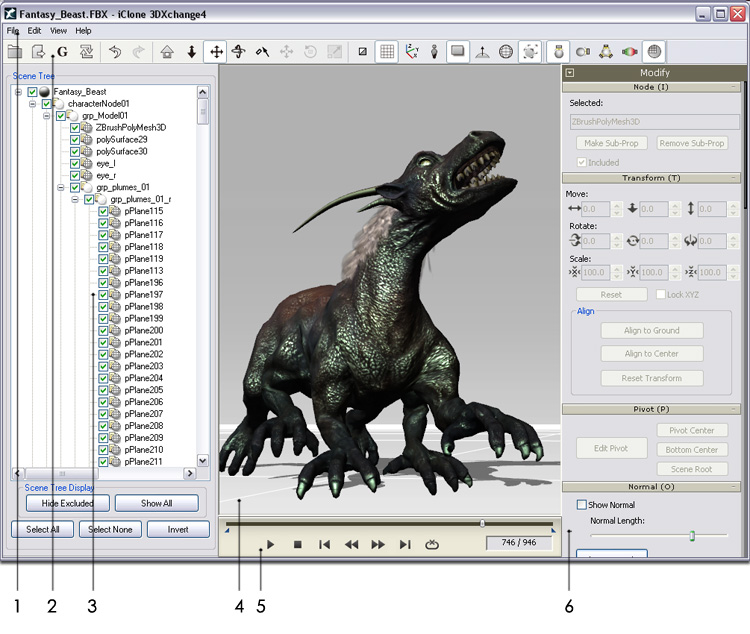Collapse the characterNode01 tree node

click(32, 104)
